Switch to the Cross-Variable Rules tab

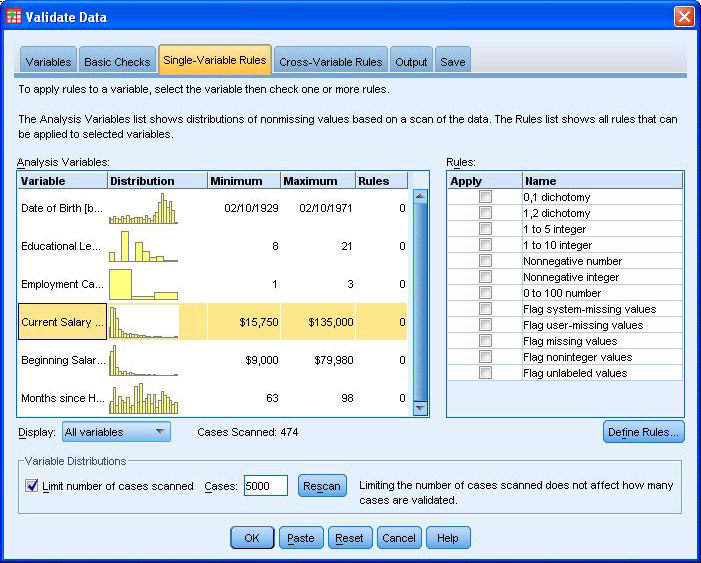(330, 62)
